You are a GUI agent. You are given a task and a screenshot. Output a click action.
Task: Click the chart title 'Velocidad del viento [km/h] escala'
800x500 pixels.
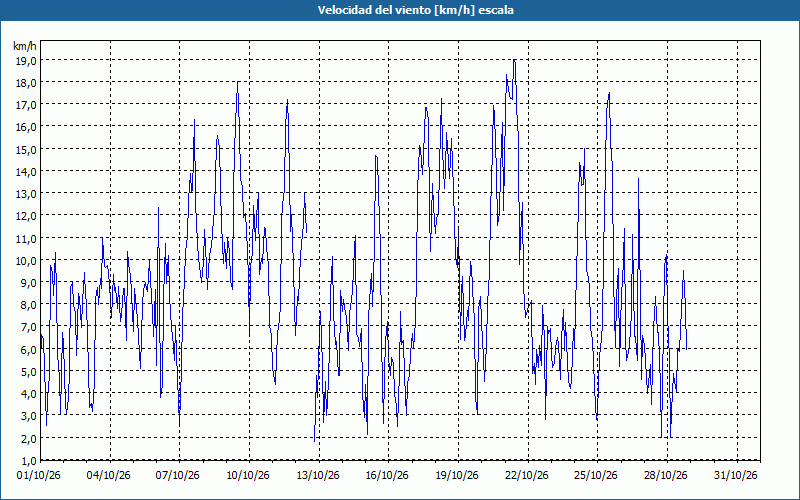(x=415, y=10)
